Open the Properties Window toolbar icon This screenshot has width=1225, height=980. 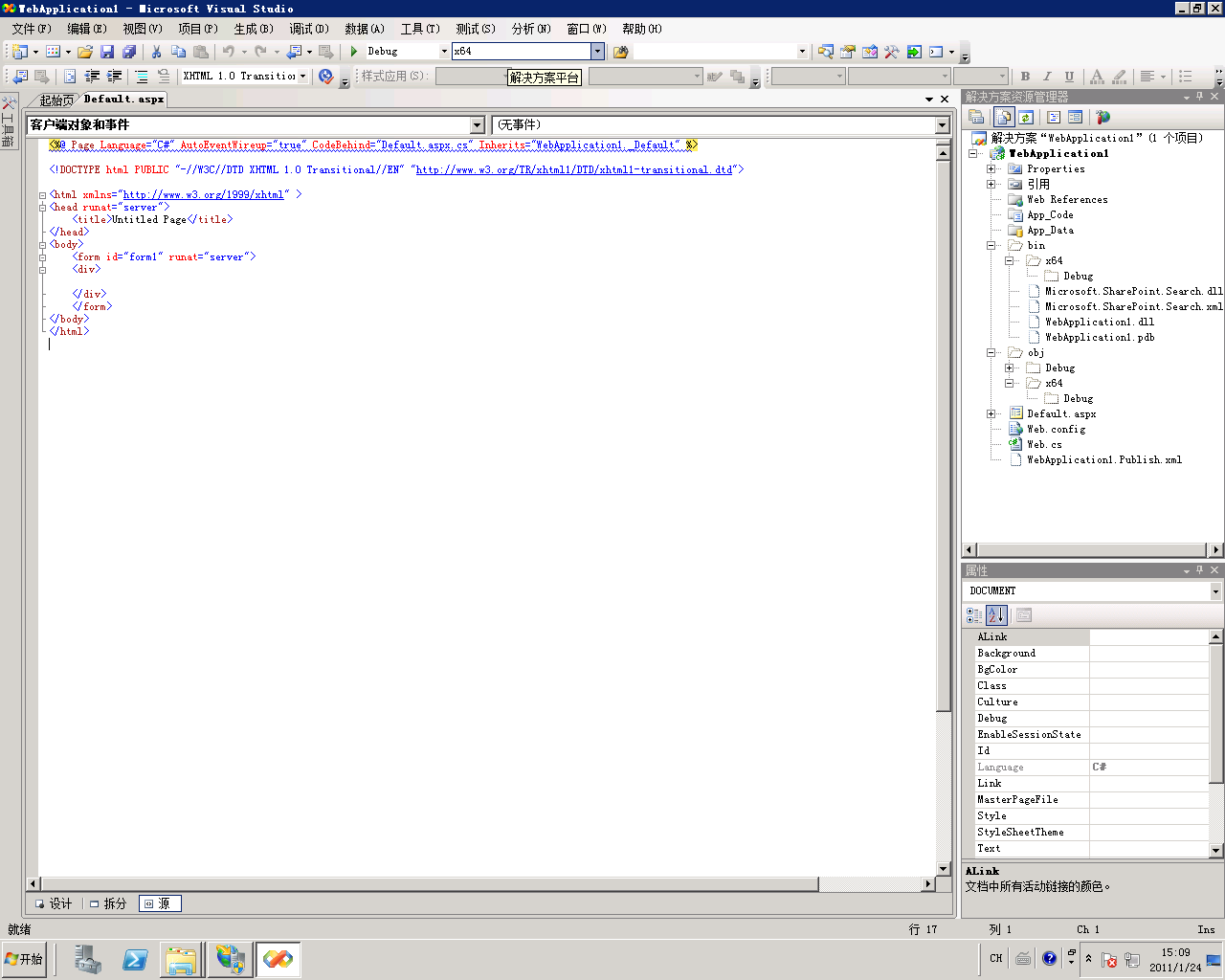(847, 52)
